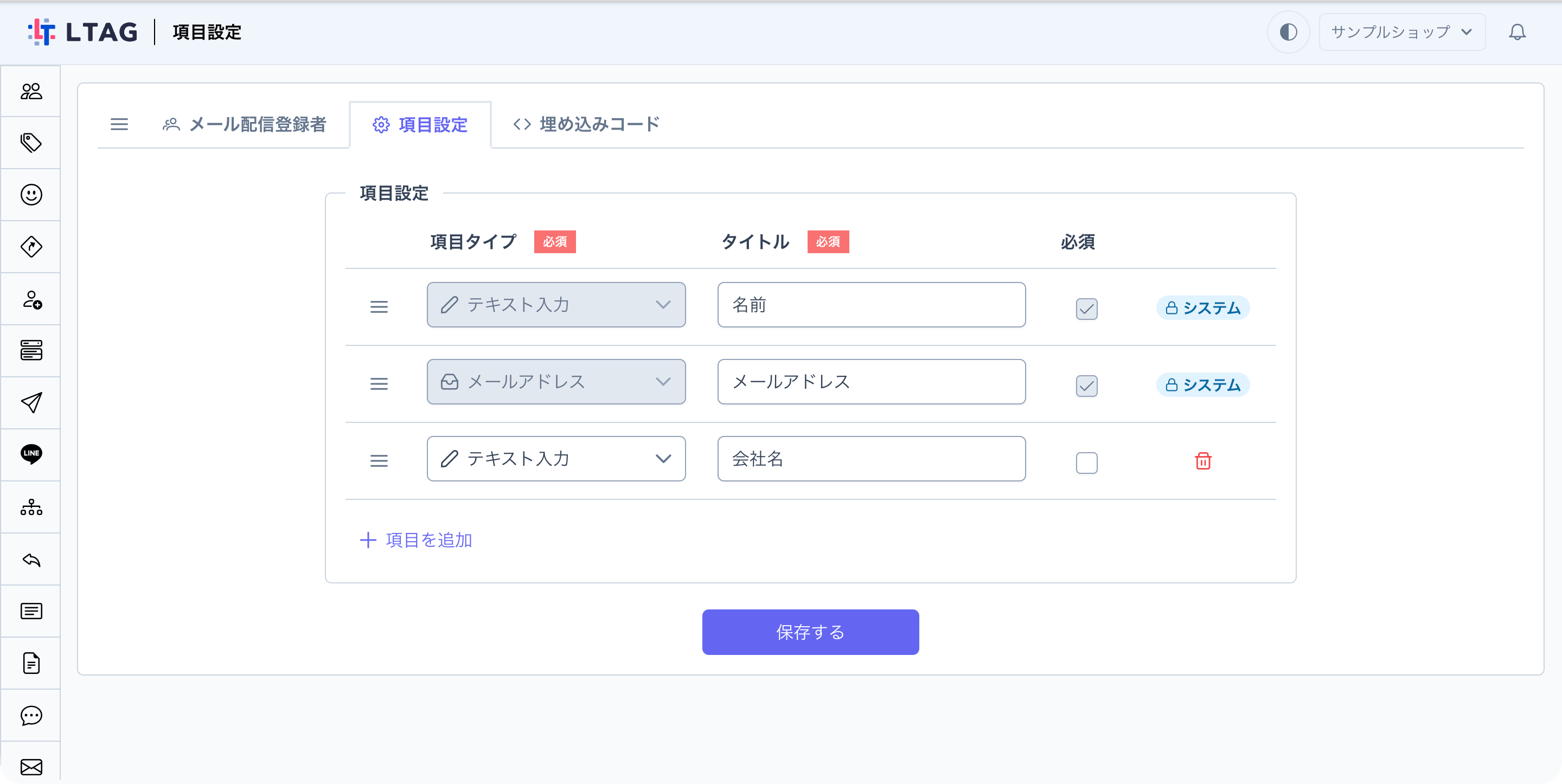The image size is (1562, 784).
Task: Click the LTAG logo
Action: [x=83, y=32]
